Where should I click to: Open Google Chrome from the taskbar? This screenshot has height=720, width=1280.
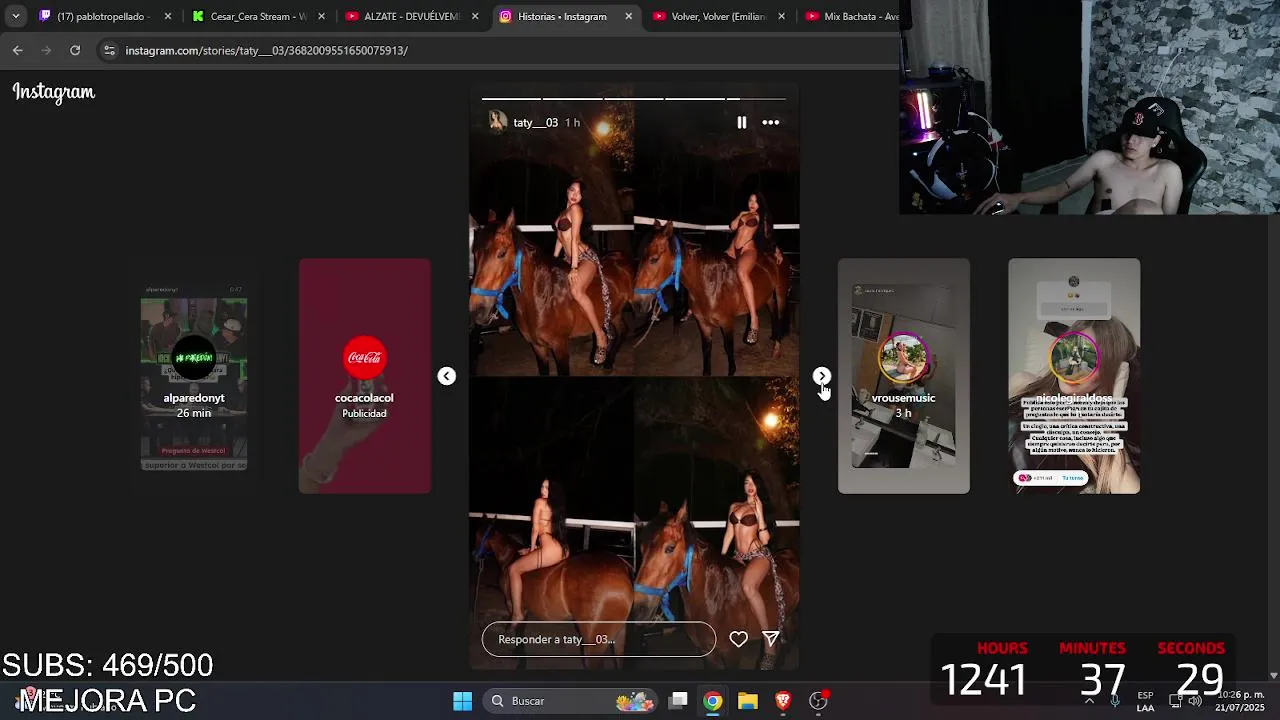(x=712, y=701)
